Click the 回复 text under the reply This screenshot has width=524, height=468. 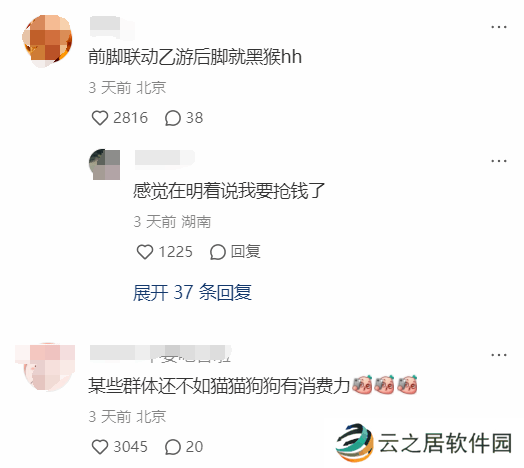click(245, 251)
